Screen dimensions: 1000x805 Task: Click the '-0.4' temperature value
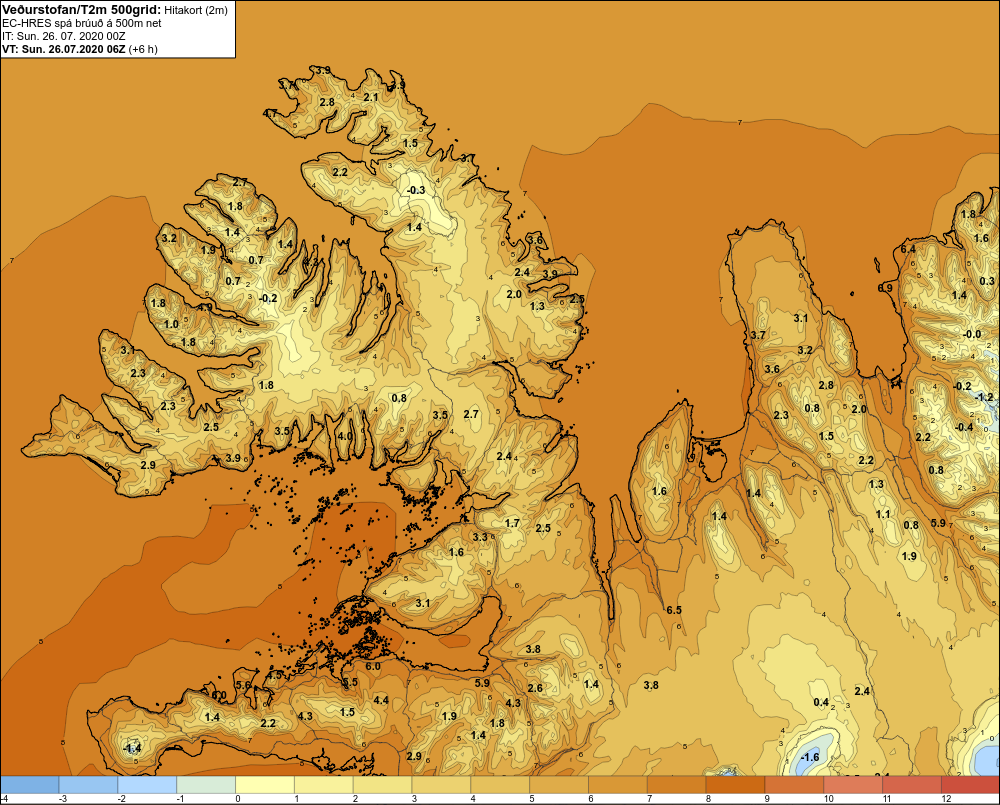964,427
